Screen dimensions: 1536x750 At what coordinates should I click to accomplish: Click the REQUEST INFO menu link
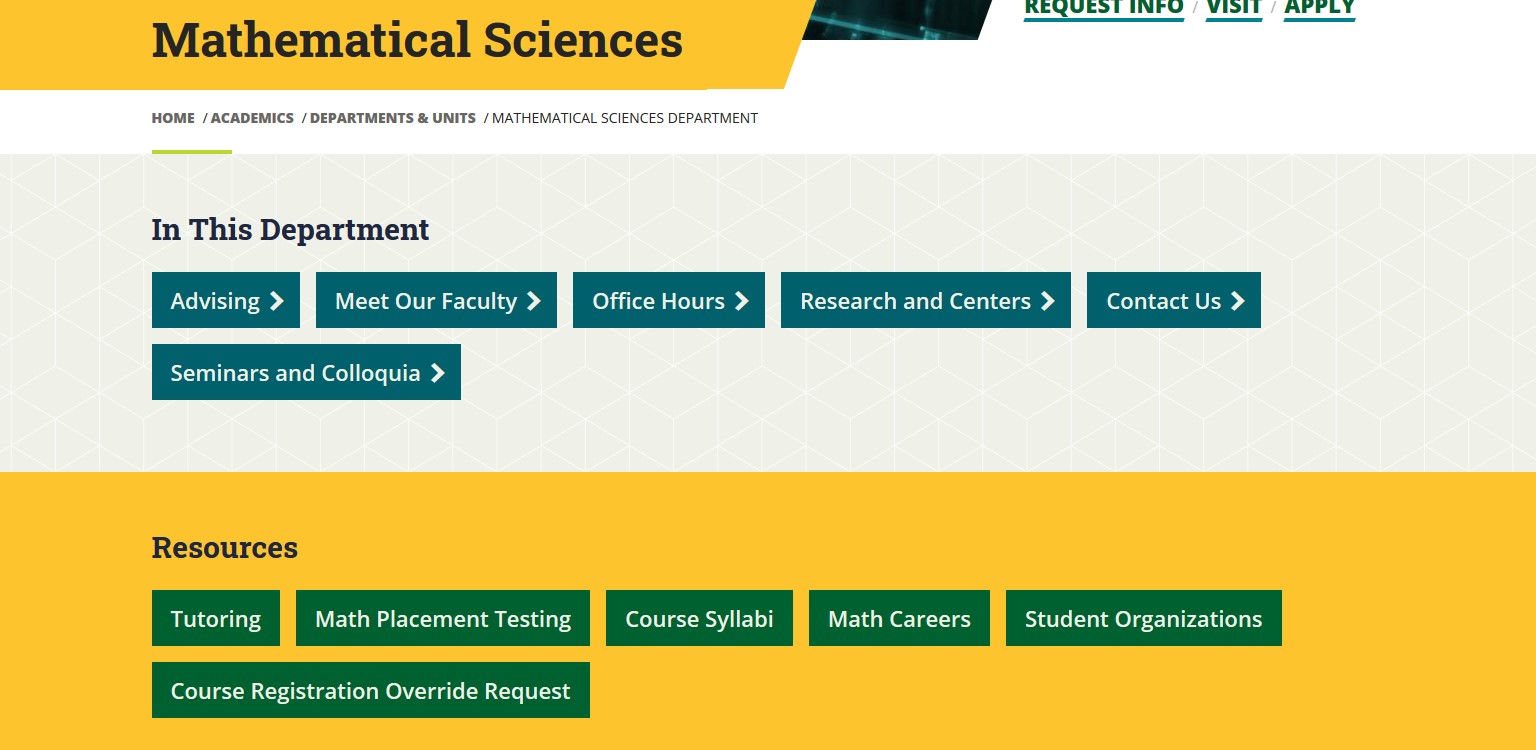coord(1104,8)
